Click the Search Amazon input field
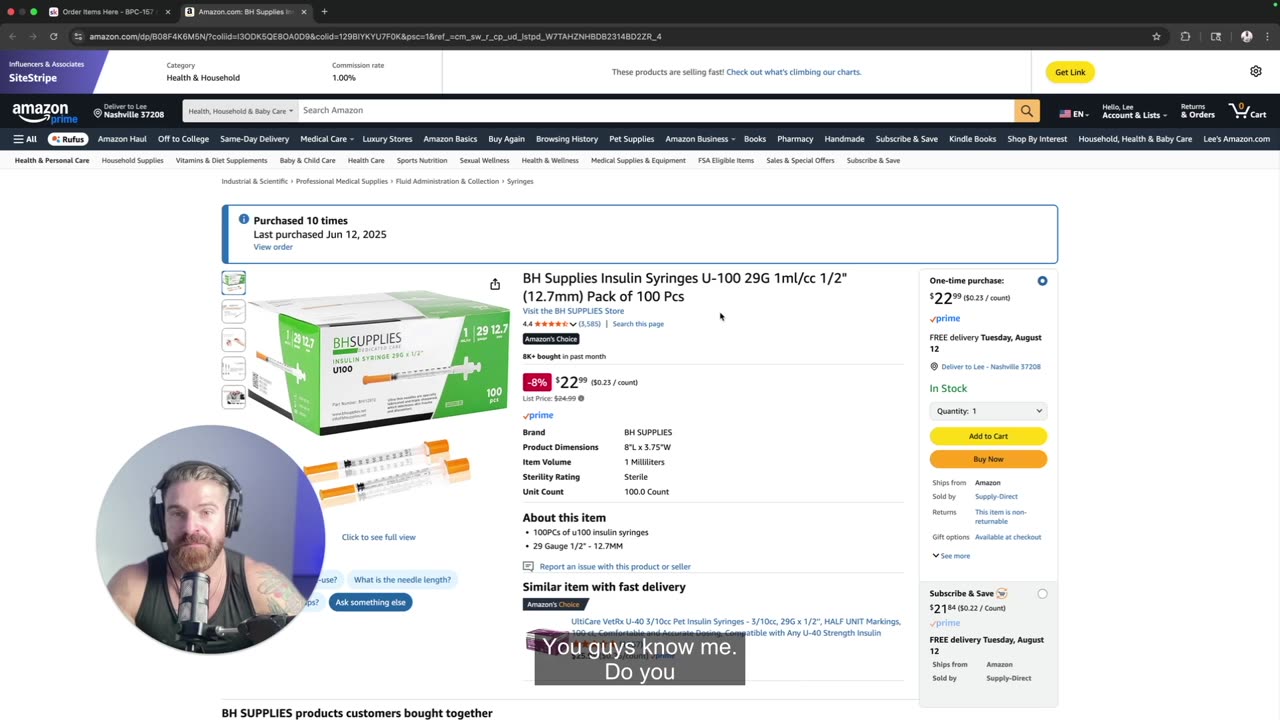 656,111
